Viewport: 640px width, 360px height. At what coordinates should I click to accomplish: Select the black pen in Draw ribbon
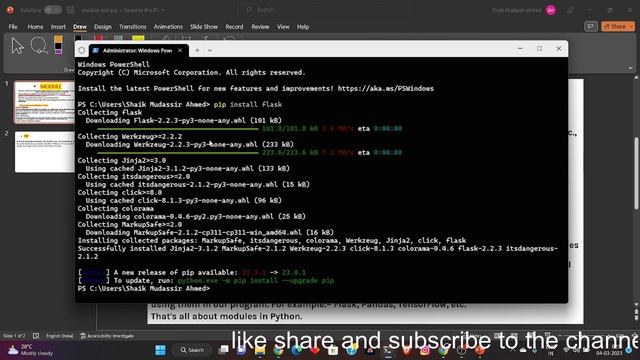pos(79,38)
